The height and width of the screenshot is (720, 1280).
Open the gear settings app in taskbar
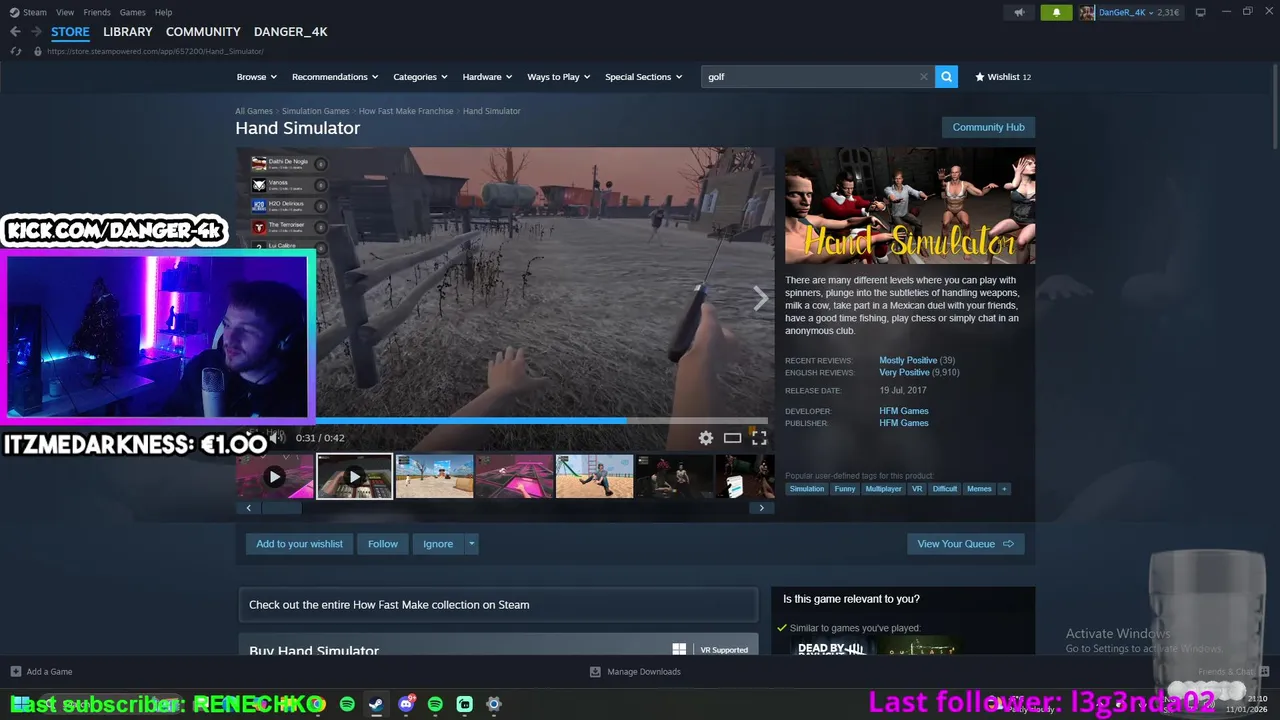click(x=493, y=704)
